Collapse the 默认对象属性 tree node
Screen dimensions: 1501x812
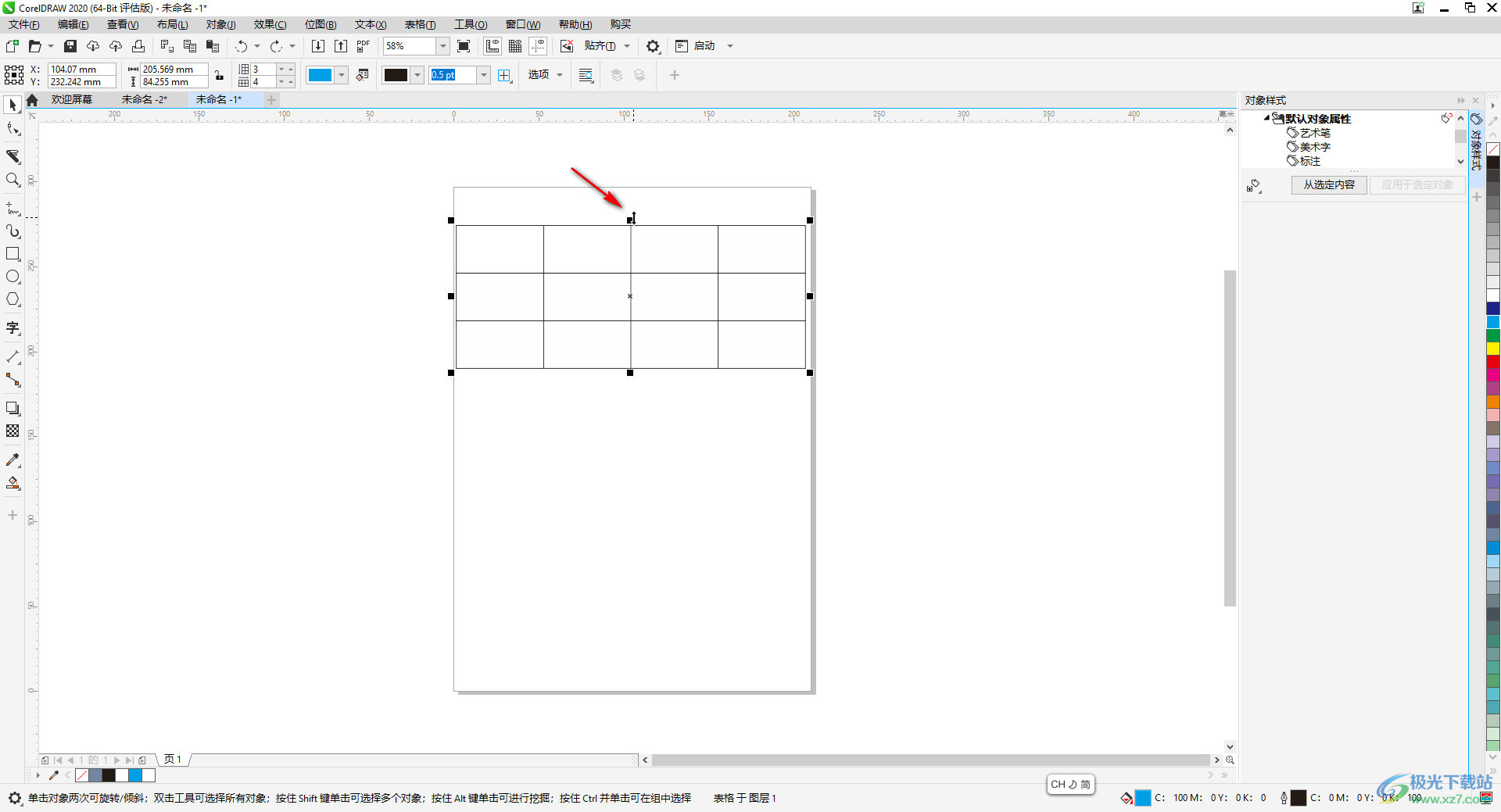click(x=1266, y=118)
